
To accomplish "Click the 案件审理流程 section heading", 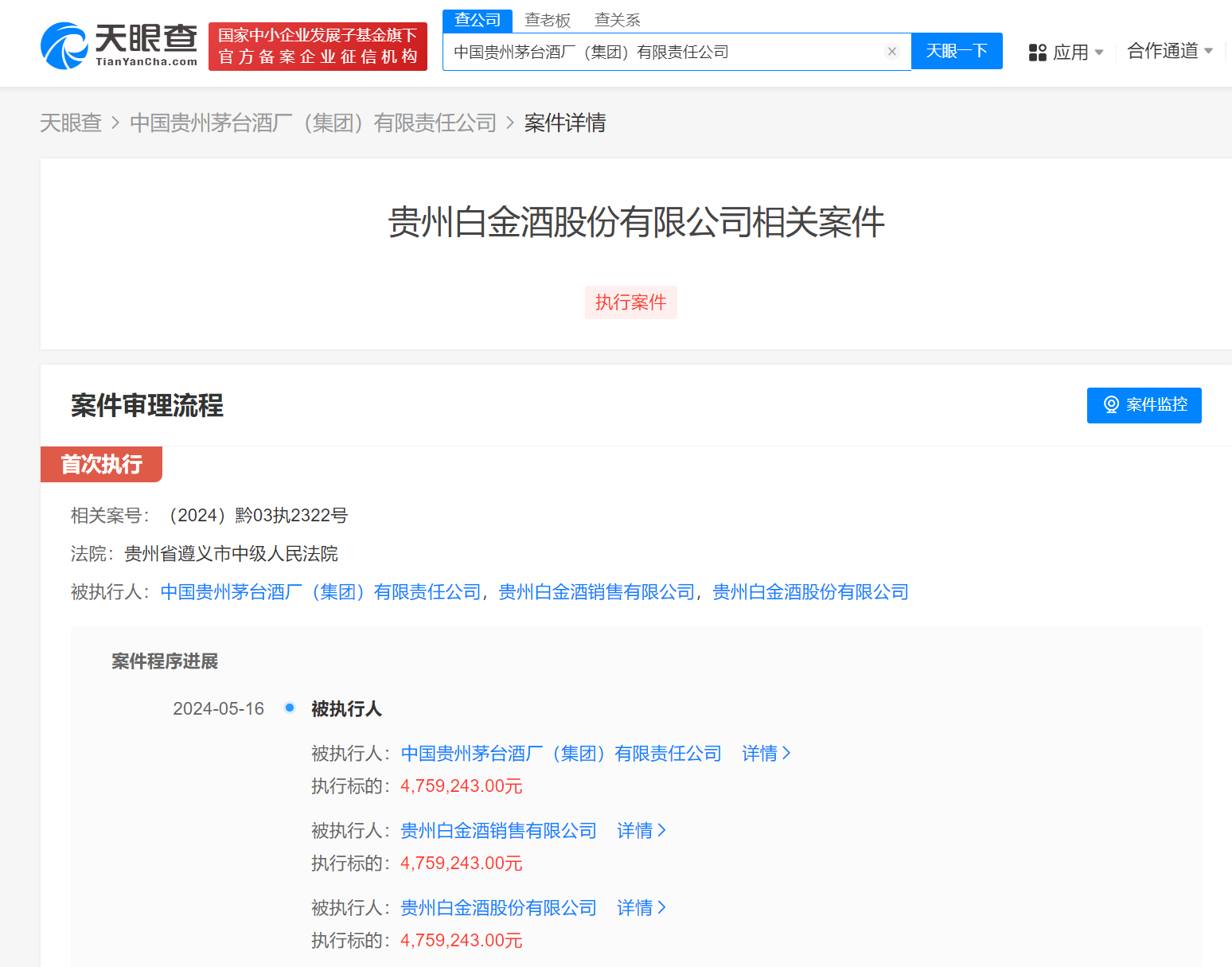I will (x=147, y=405).
